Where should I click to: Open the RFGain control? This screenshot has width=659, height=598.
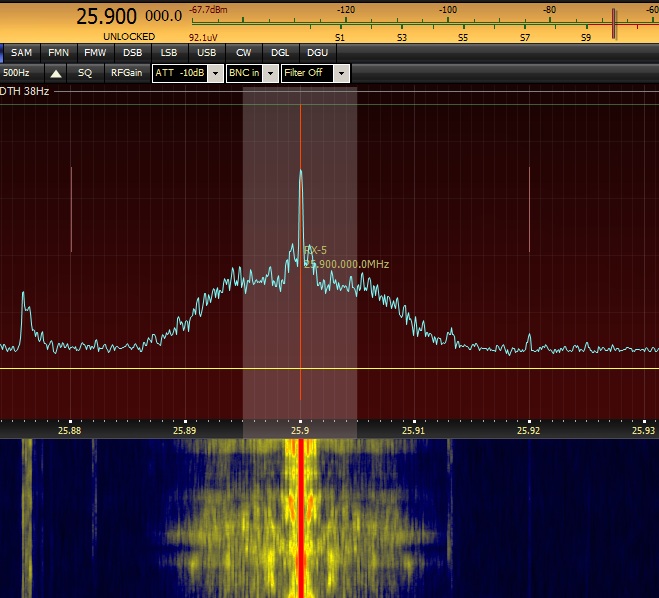pos(127,73)
